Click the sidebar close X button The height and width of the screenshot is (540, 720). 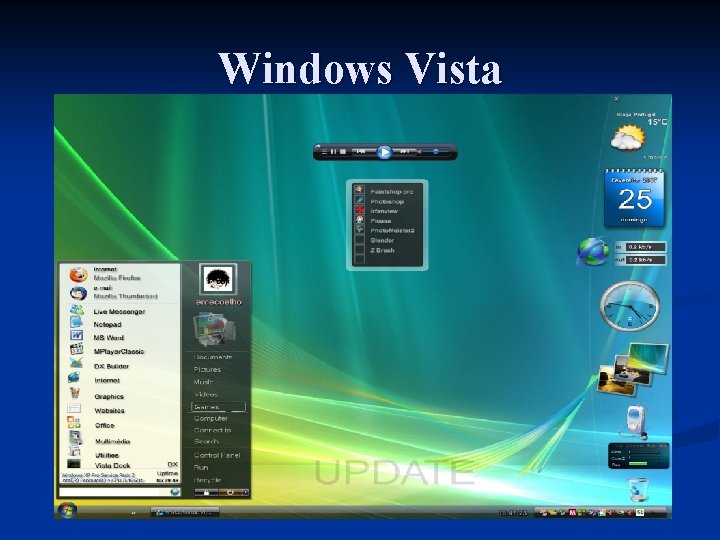pos(617,98)
